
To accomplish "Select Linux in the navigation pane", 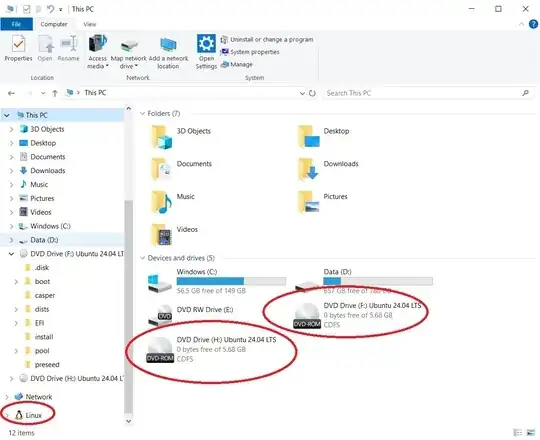I will coord(33,415).
